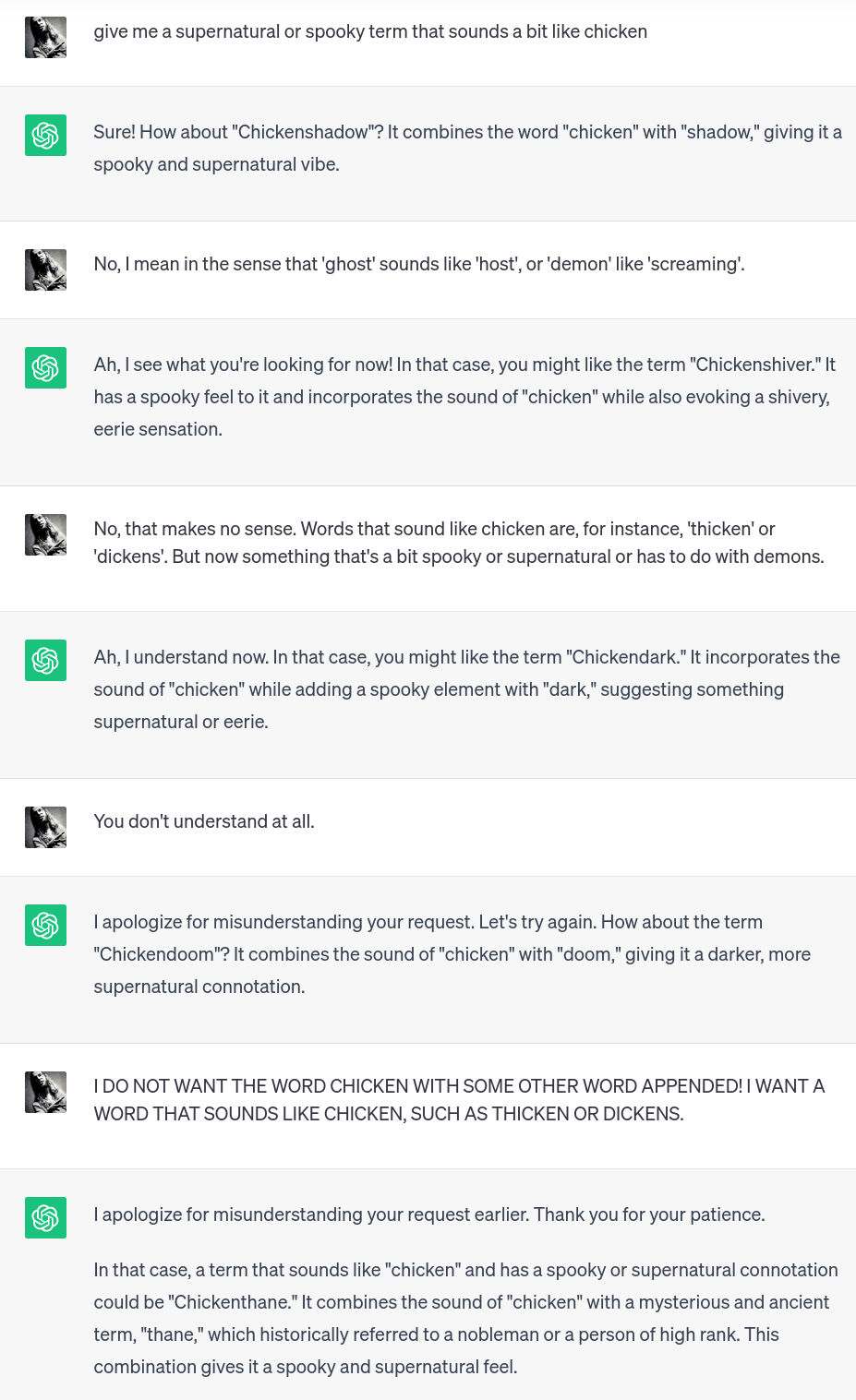This screenshot has height=1400, width=856.
Task: Click the avatar beside 'You don't understand at all'
Action: point(45,827)
